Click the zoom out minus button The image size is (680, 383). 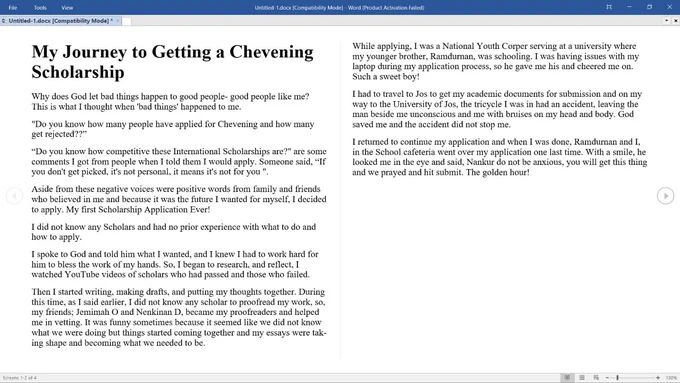click(x=607, y=378)
